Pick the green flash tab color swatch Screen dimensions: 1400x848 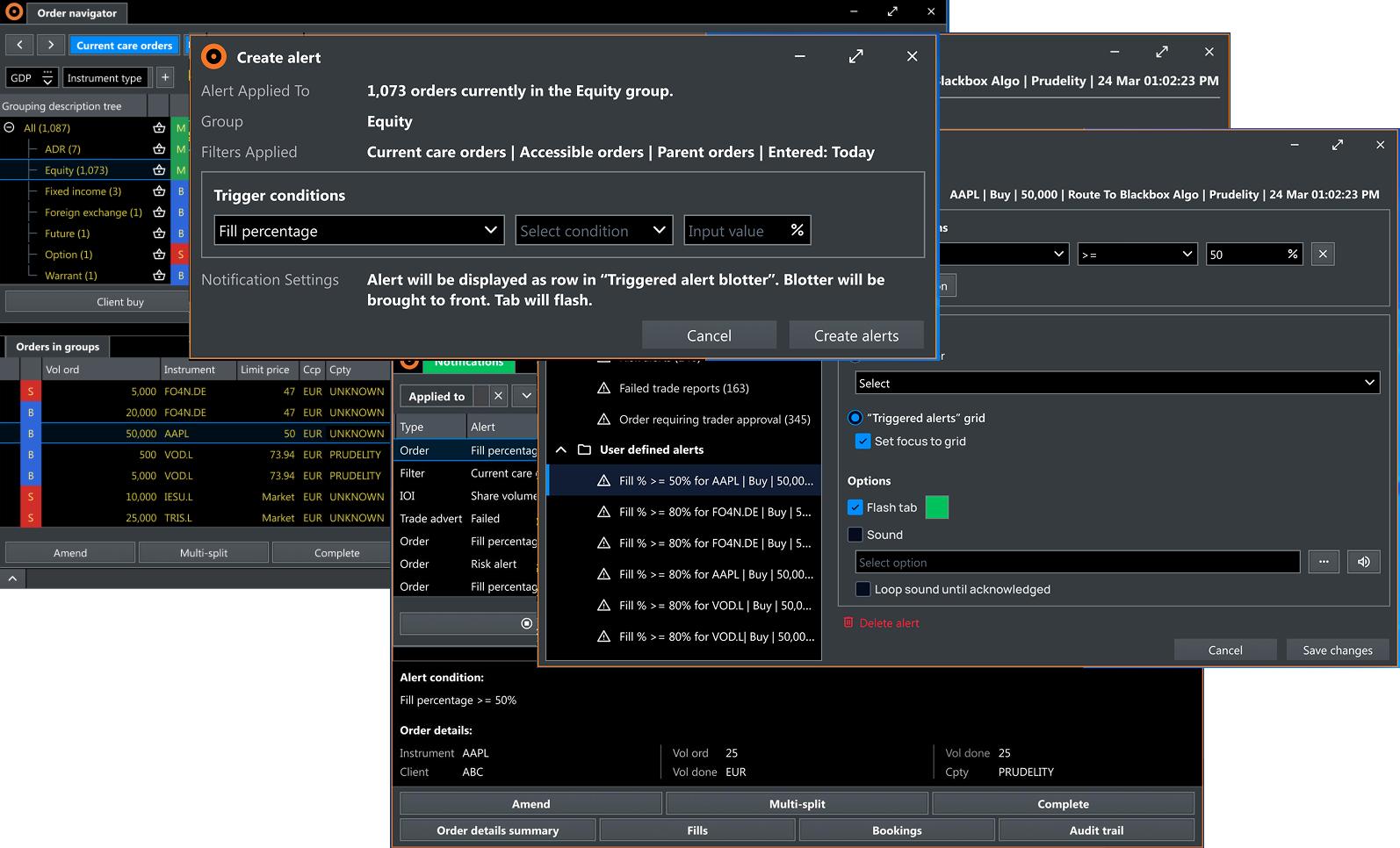tap(937, 507)
